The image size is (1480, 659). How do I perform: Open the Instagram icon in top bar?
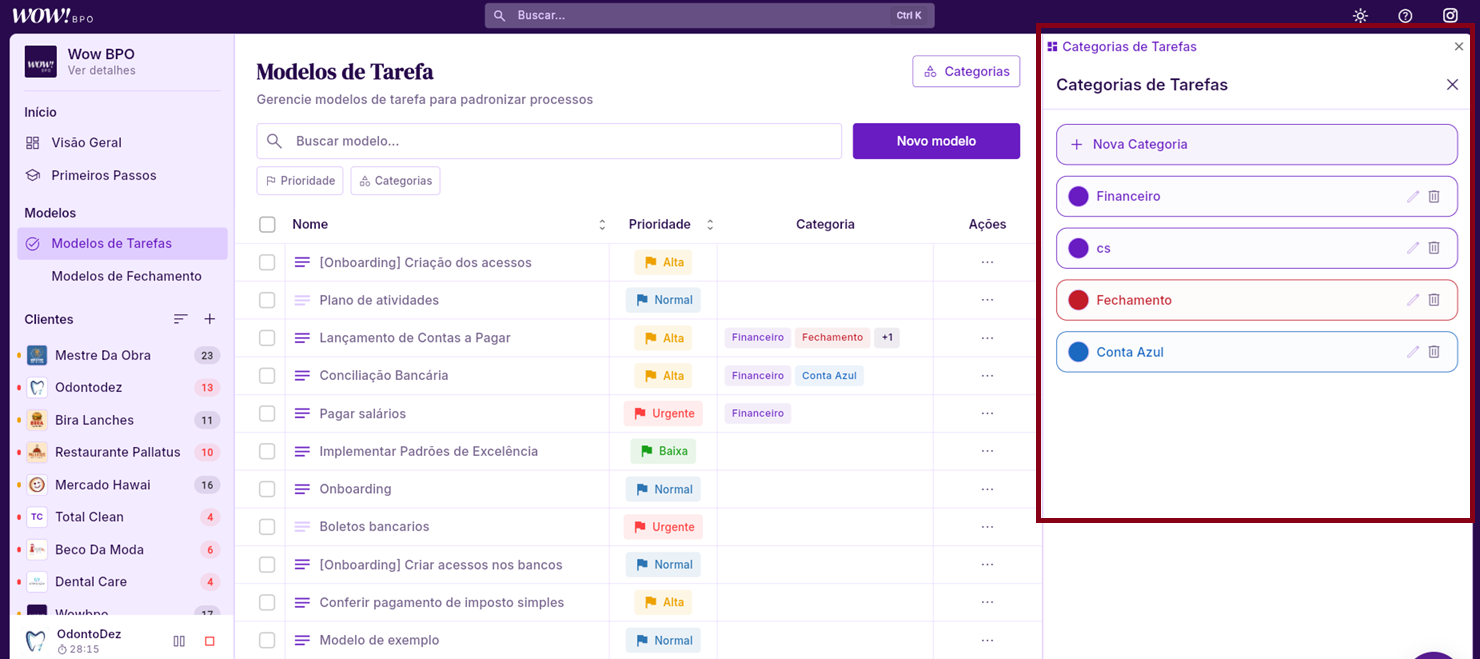click(1450, 16)
